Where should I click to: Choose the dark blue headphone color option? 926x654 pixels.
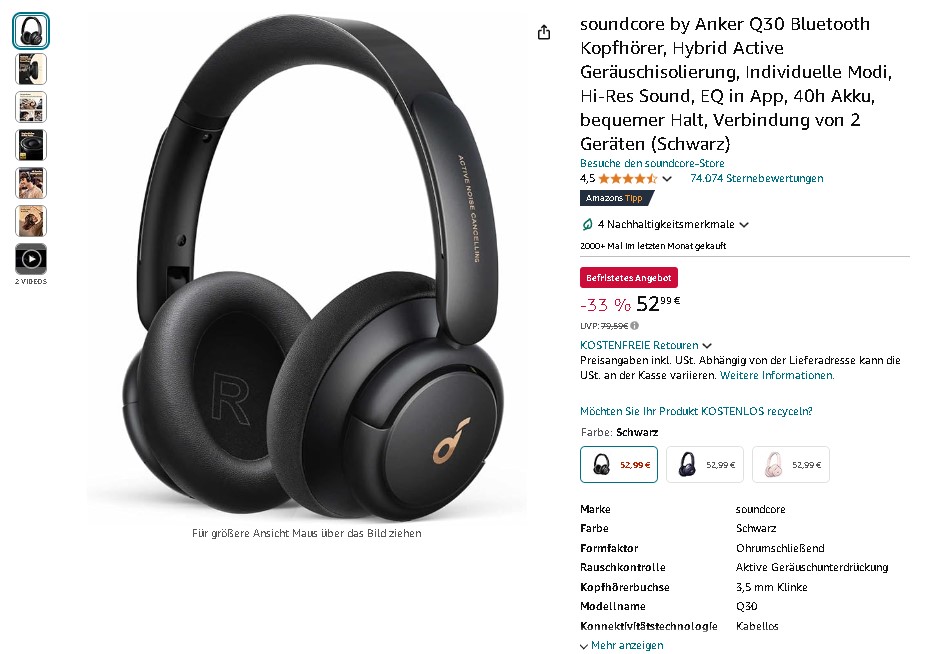705,464
